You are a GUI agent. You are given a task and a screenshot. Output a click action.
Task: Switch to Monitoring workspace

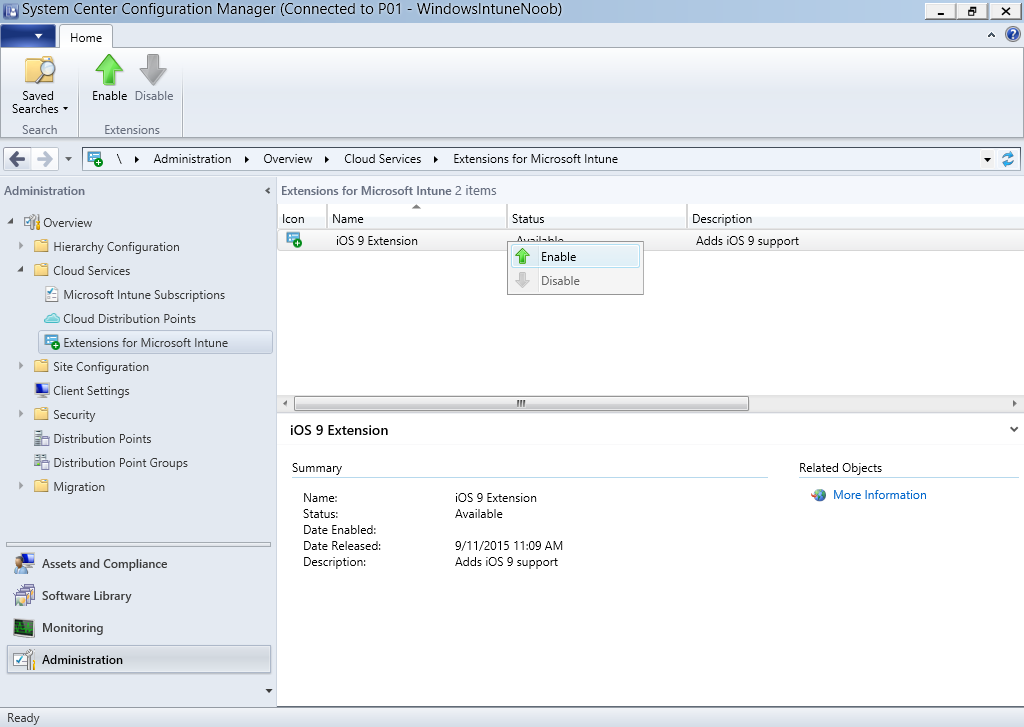pos(138,628)
